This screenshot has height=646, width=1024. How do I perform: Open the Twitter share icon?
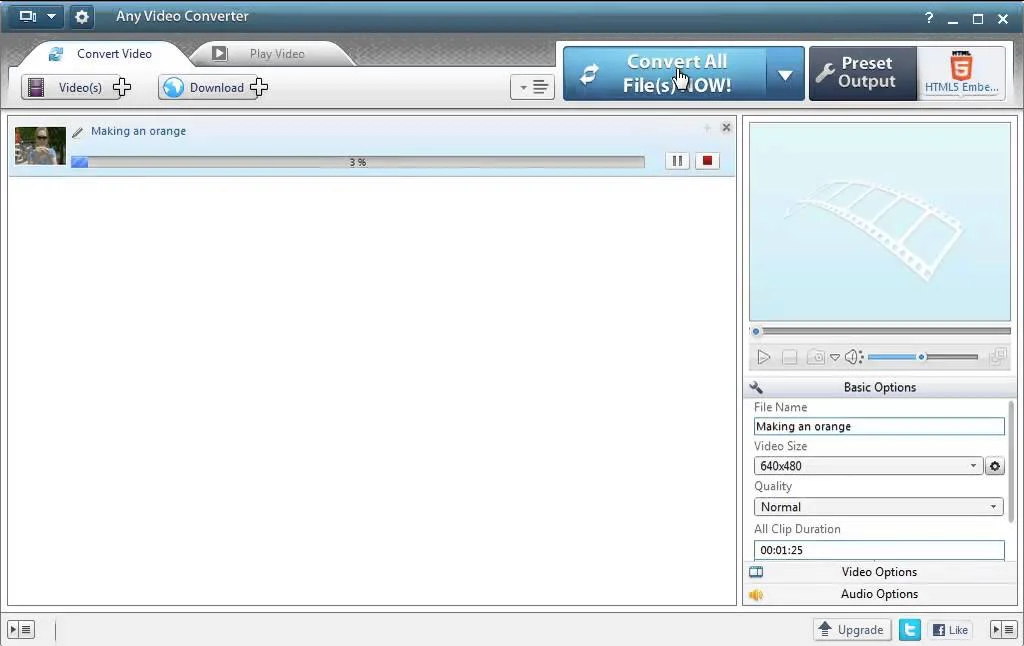(910, 630)
